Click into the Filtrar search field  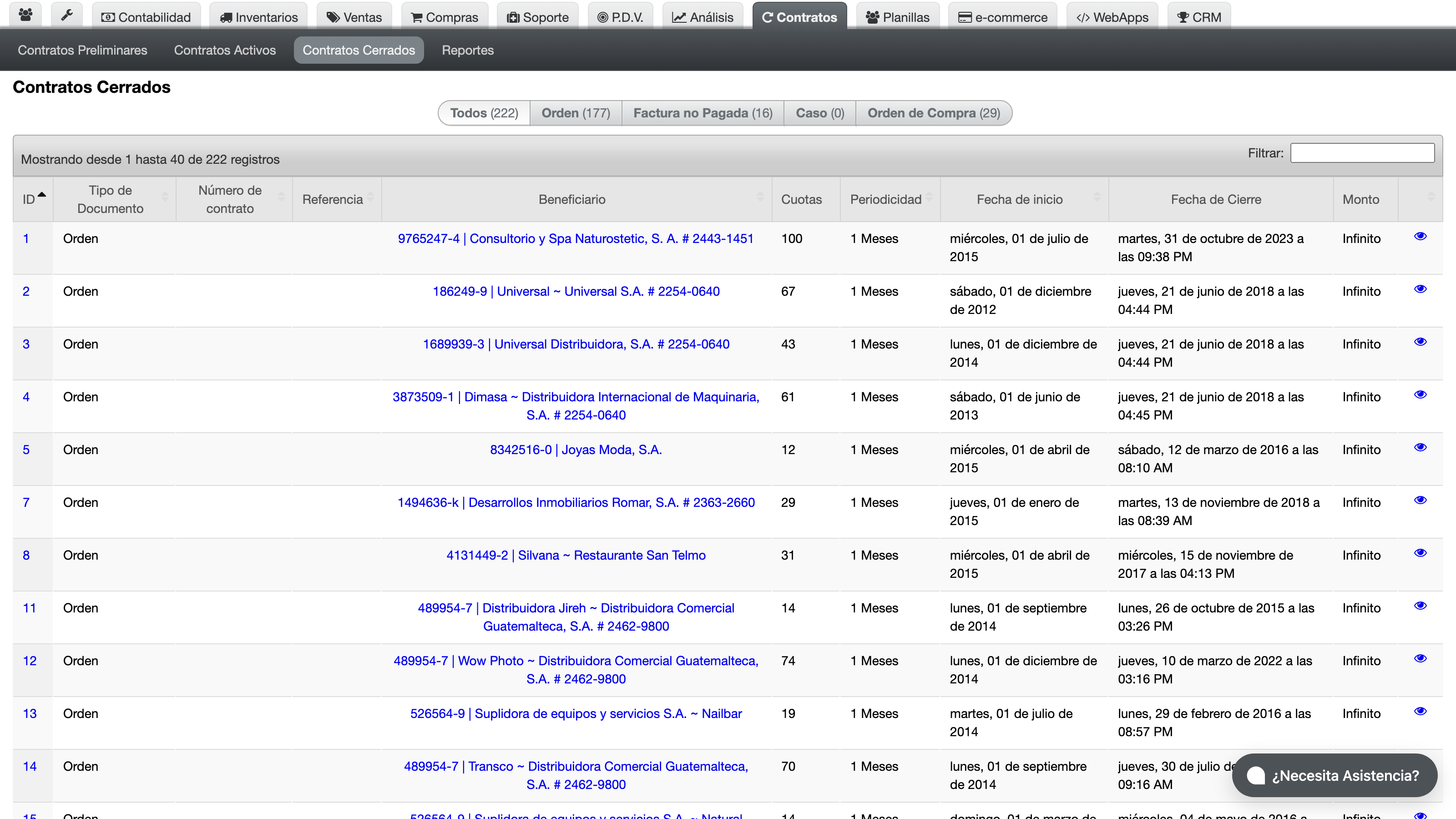1362,152
